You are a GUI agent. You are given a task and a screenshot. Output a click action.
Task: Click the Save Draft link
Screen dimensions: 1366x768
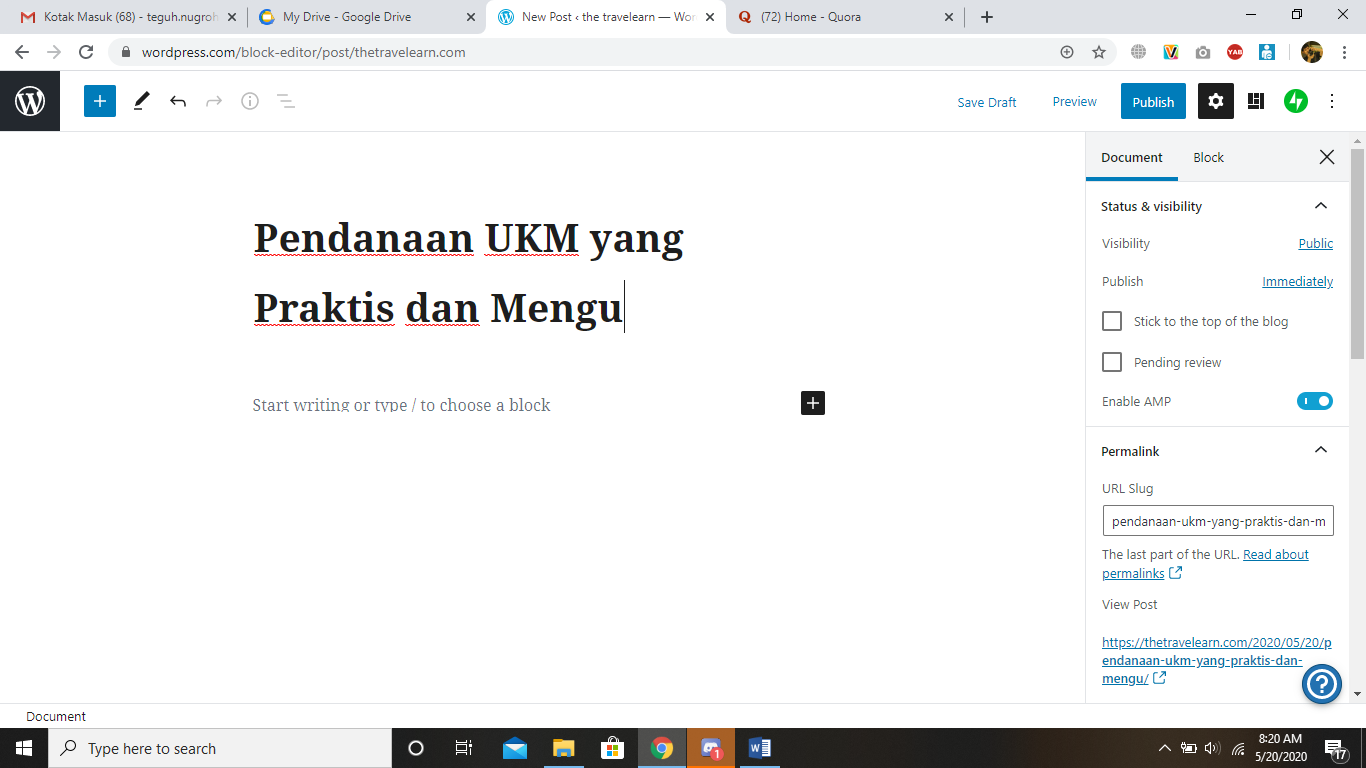(x=986, y=102)
